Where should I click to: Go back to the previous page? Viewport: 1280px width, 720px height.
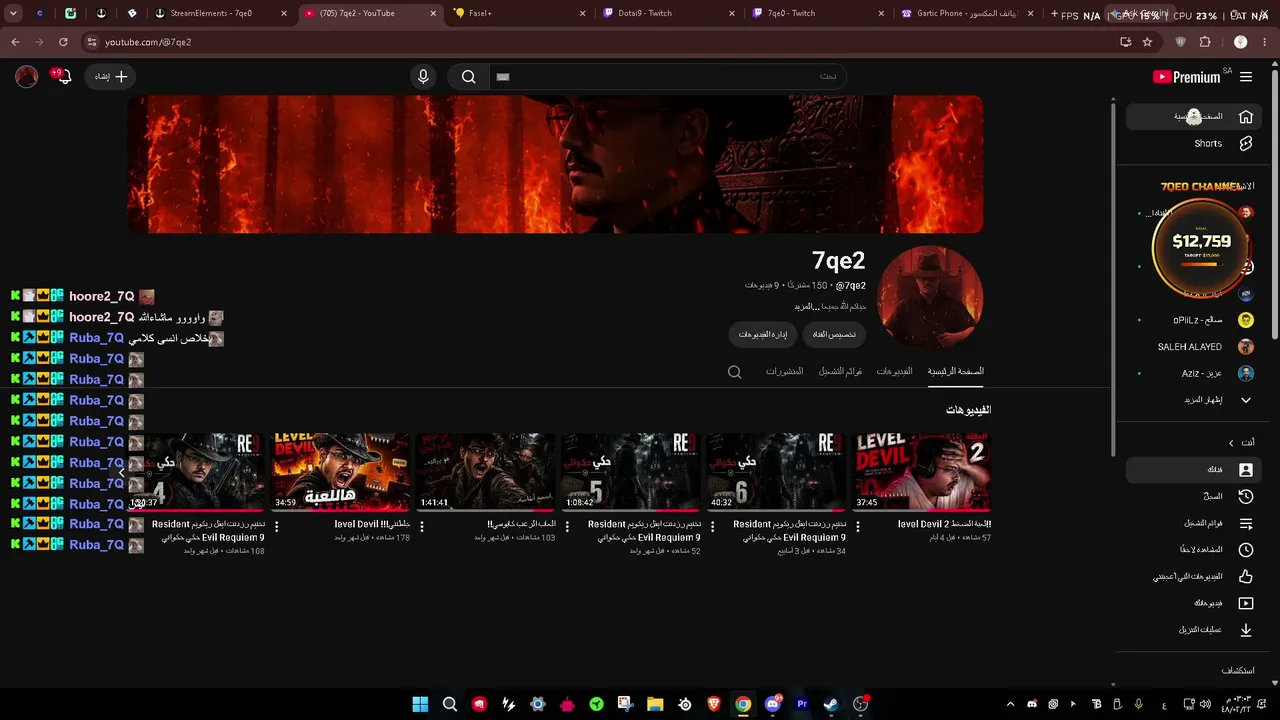(15, 42)
